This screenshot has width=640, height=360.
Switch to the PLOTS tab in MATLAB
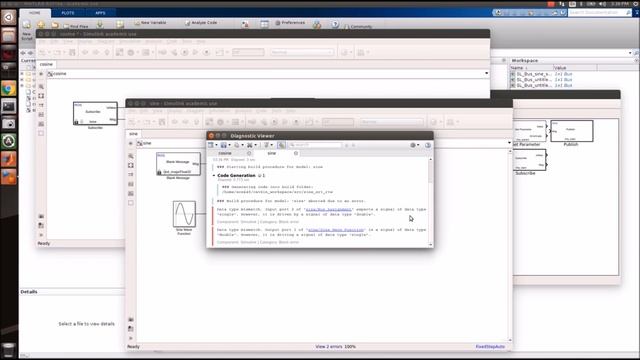click(x=68, y=13)
